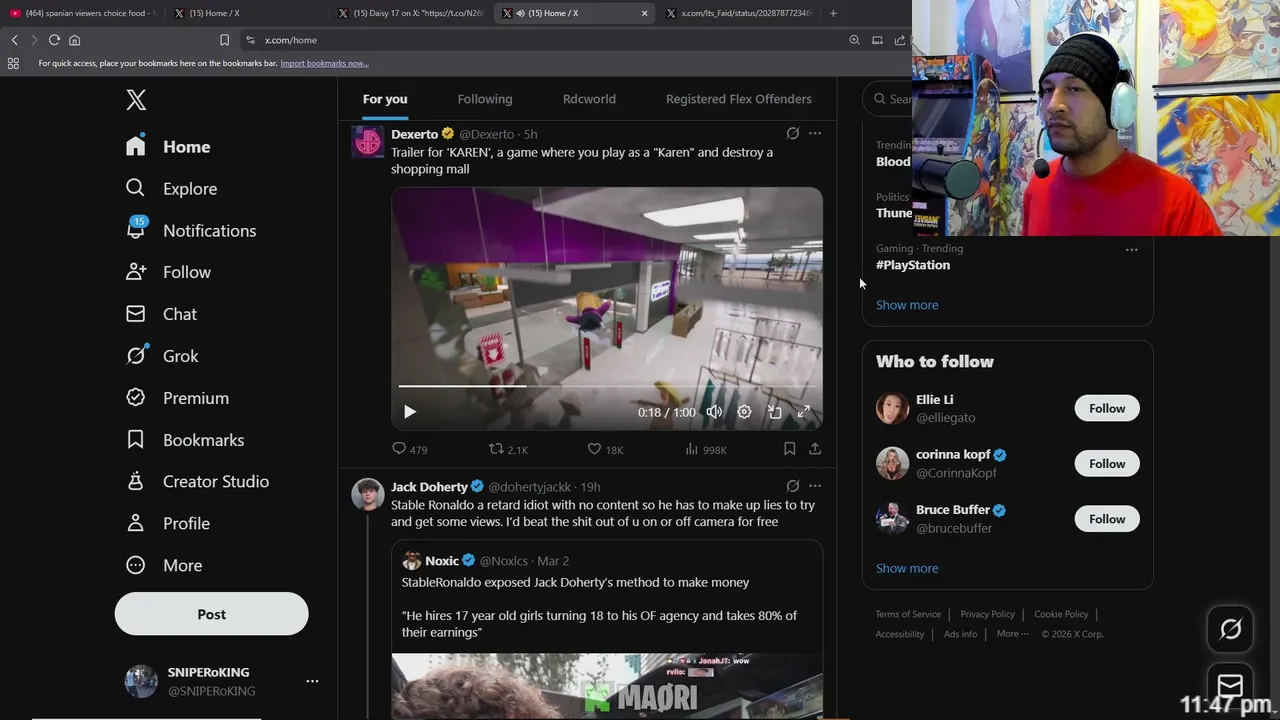The image size is (1280, 720).
Task: Seek on the video progress bar
Action: point(607,386)
